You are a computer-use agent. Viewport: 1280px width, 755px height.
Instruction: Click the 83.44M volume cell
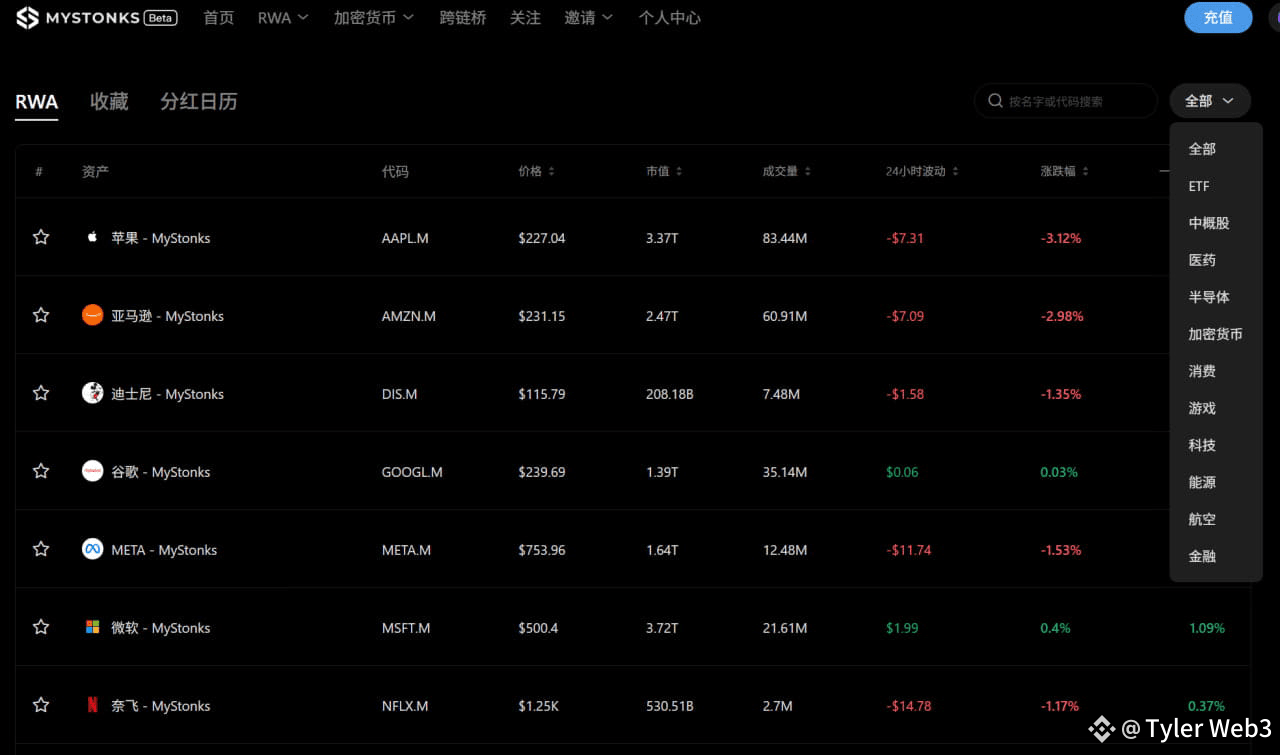pos(785,238)
